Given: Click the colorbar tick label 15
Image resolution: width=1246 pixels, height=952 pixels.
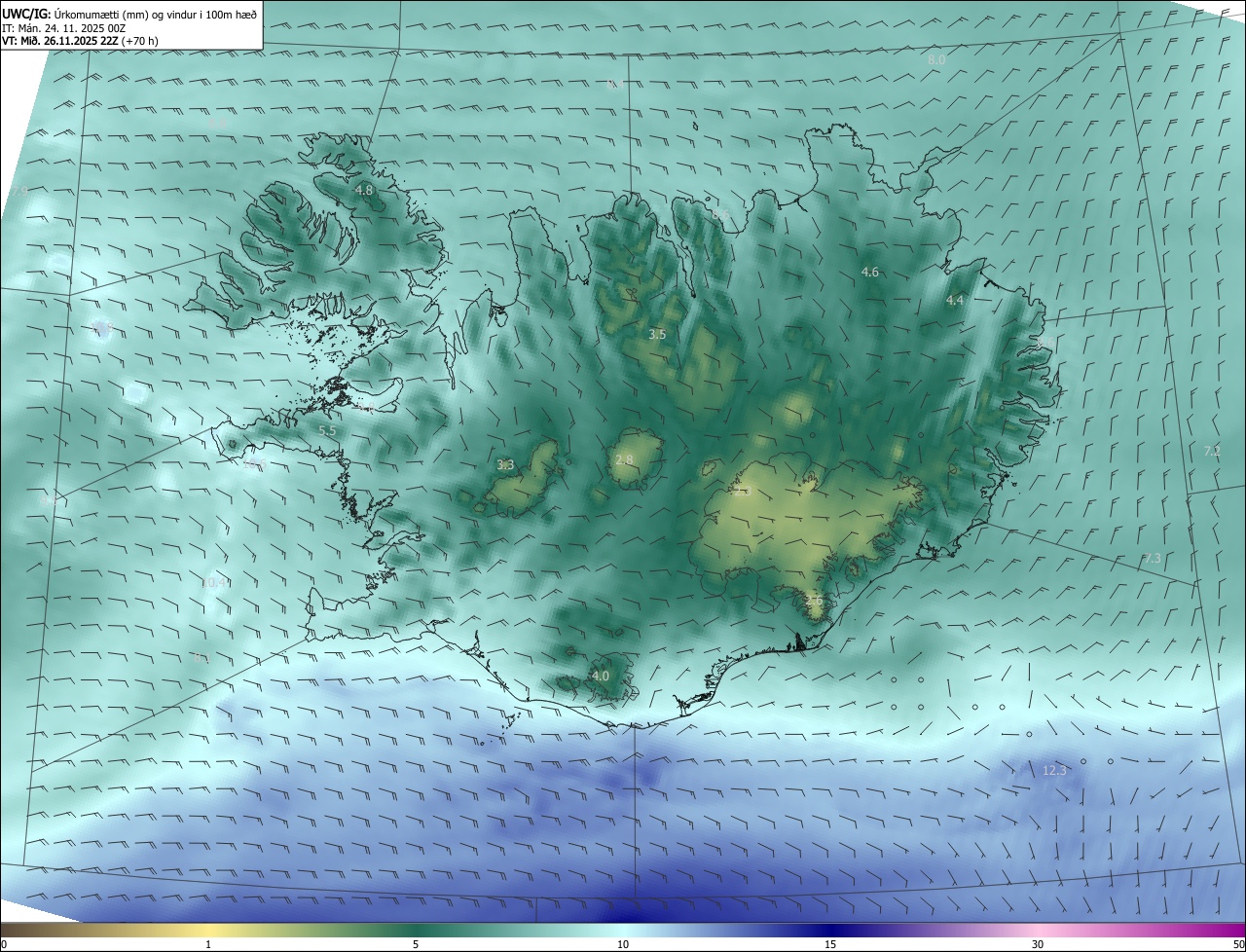Looking at the screenshot, I should [830, 944].
